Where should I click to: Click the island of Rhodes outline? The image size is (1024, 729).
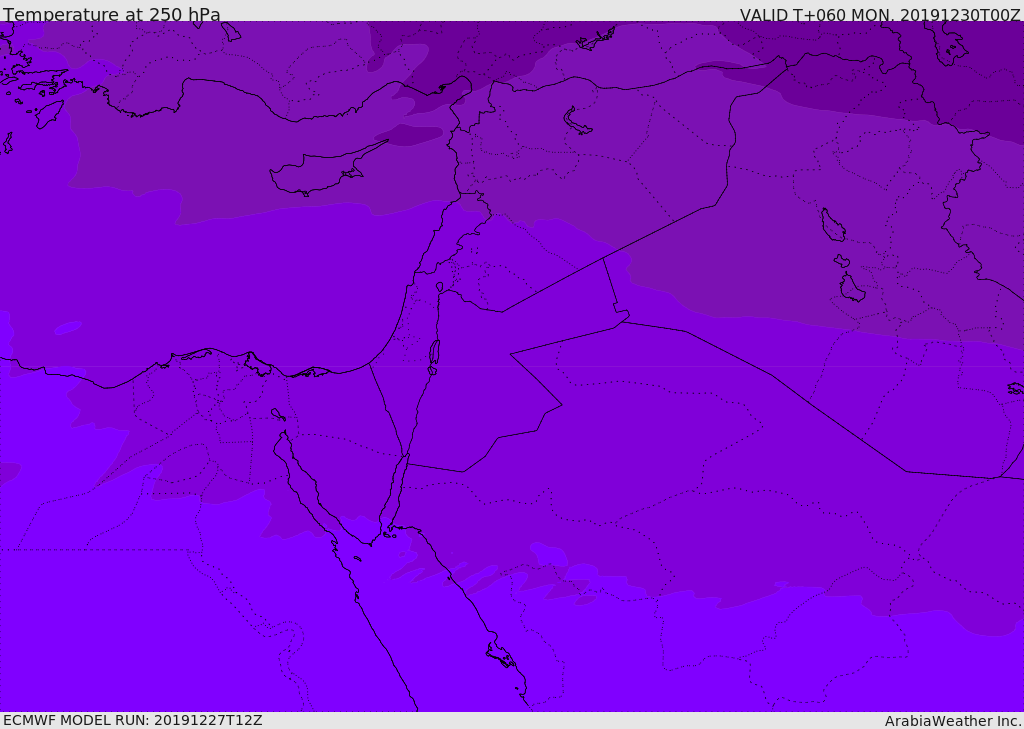point(49,114)
